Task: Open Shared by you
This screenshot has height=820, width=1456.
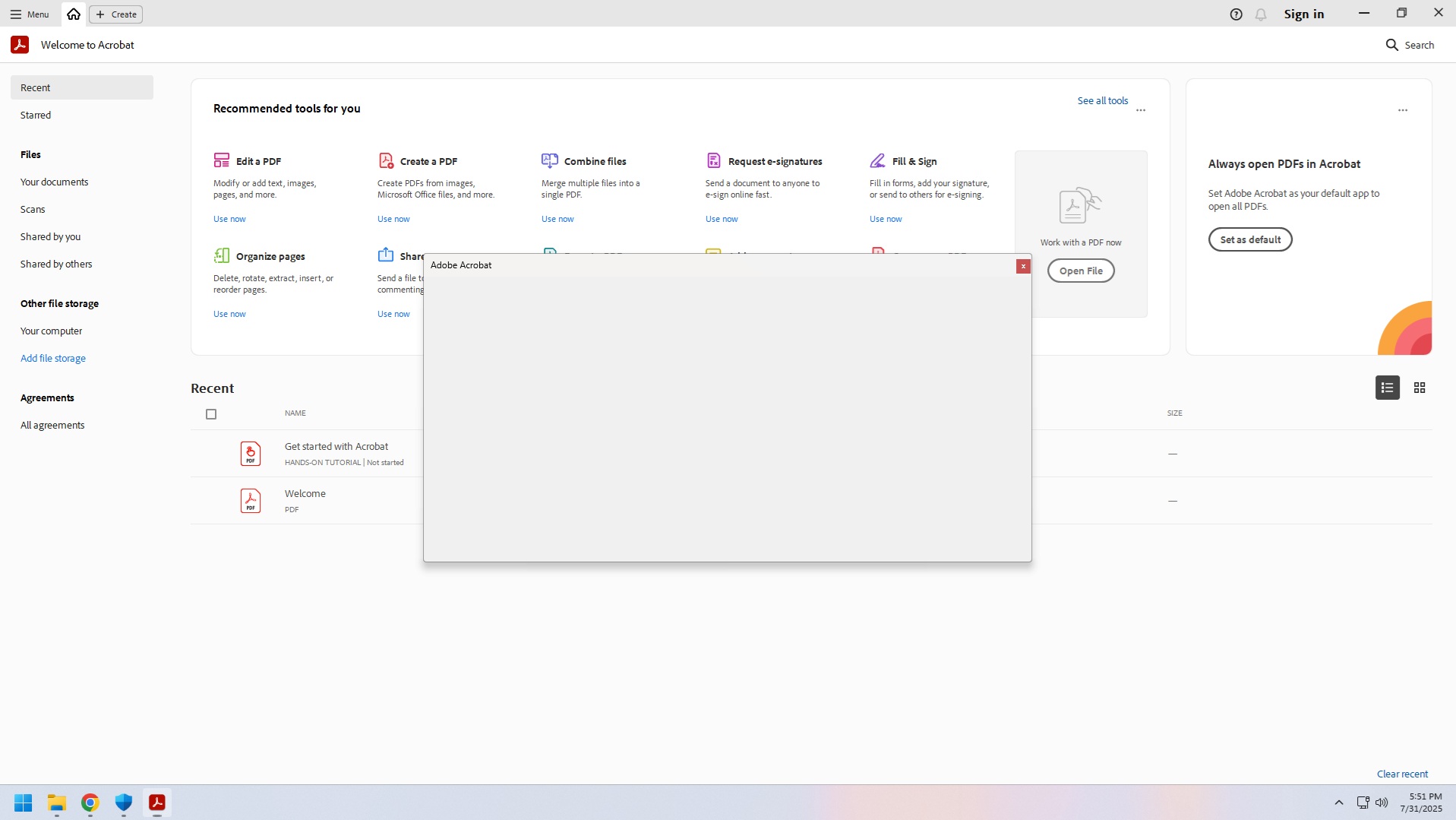Action: (x=82, y=236)
